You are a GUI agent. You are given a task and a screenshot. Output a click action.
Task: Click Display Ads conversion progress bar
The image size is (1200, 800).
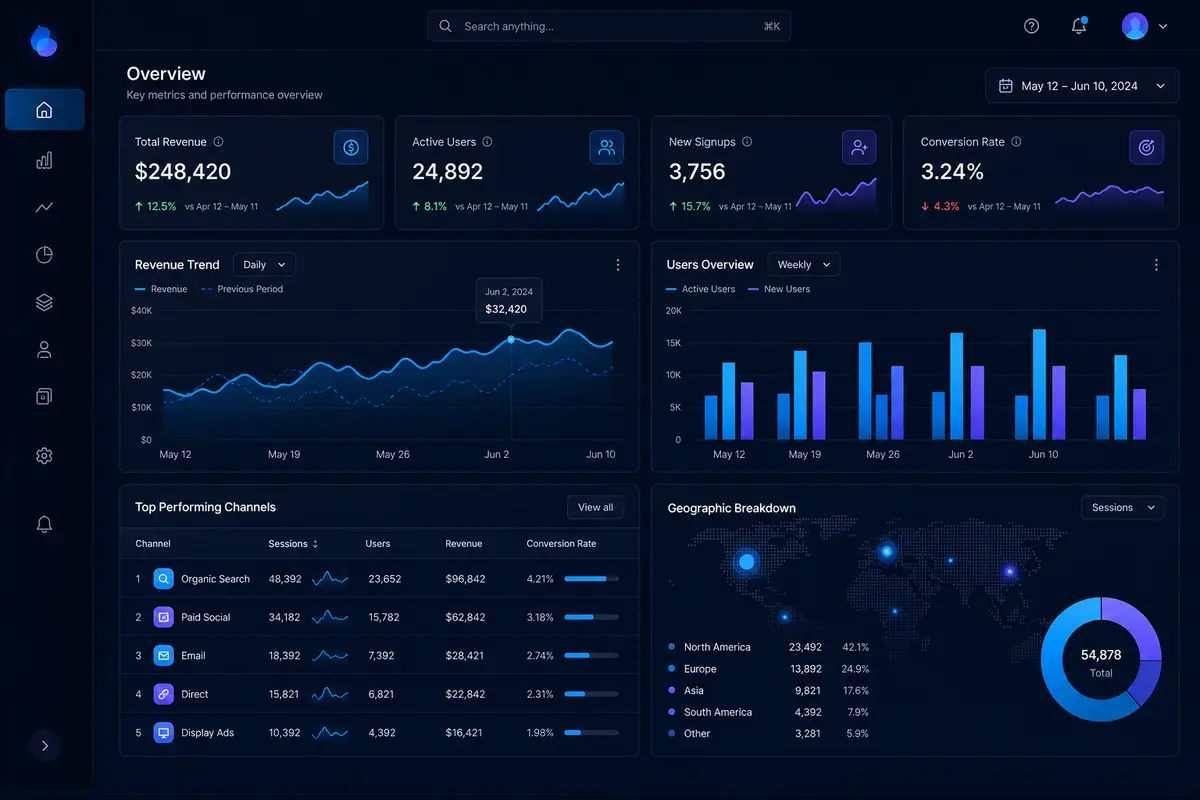591,732
